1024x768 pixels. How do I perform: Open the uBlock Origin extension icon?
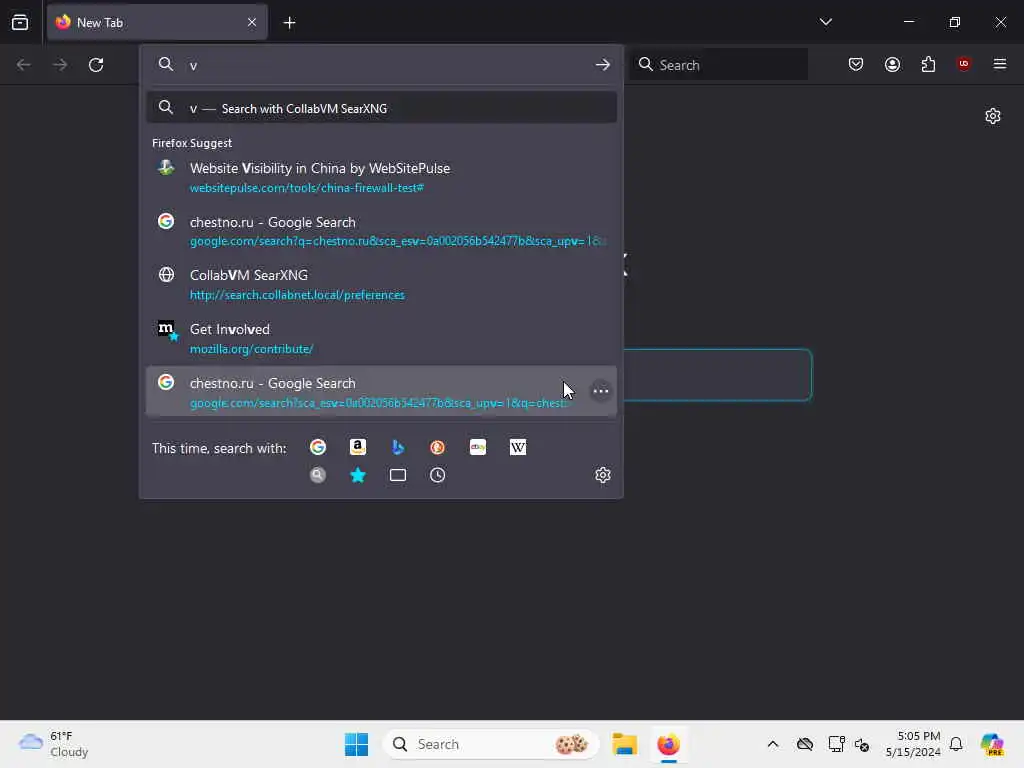(x=963, y=64)
